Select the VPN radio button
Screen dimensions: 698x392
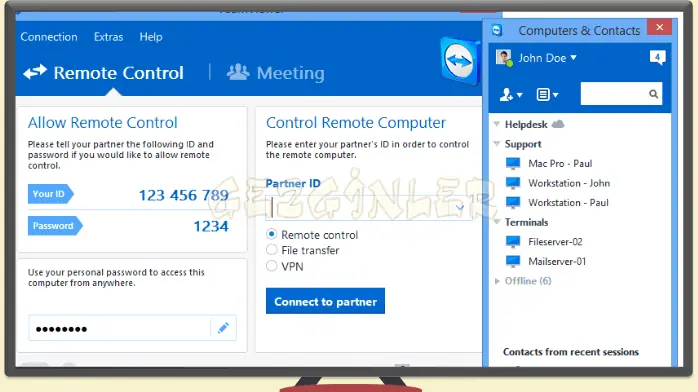tap(272, 266)
